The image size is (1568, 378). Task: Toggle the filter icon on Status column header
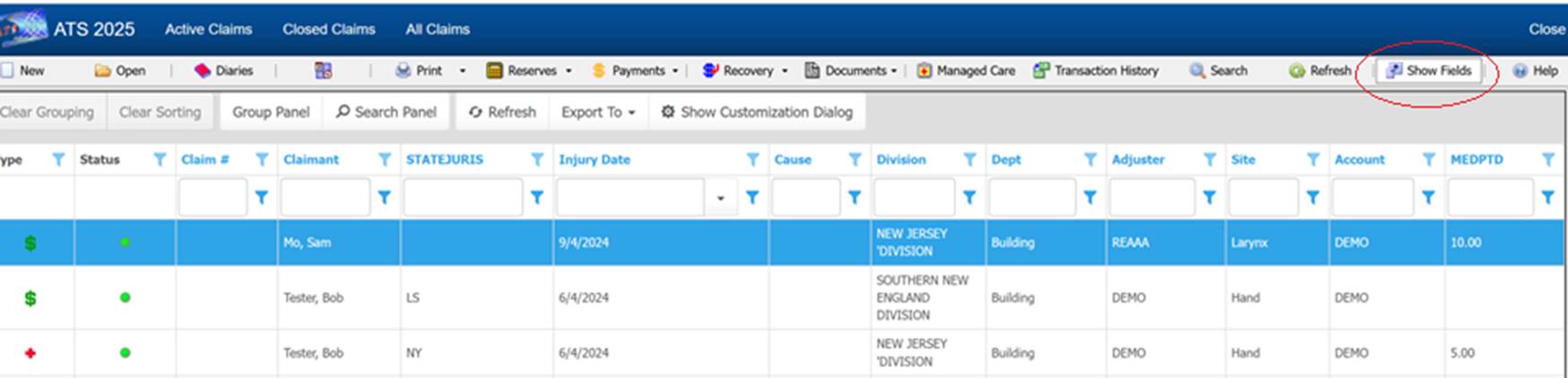(x=159, y=159)
